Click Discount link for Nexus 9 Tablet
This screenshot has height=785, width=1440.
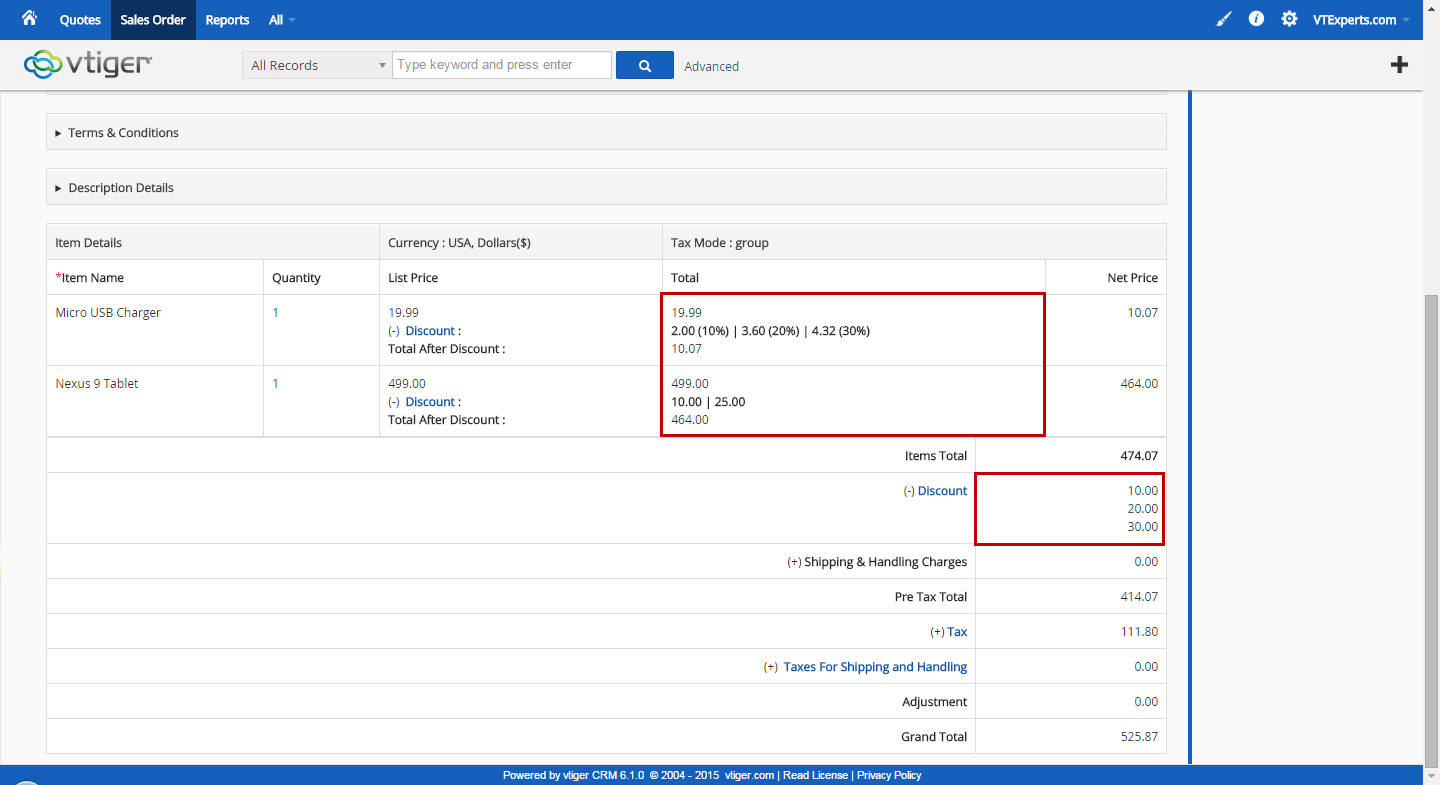coord(430,402)
